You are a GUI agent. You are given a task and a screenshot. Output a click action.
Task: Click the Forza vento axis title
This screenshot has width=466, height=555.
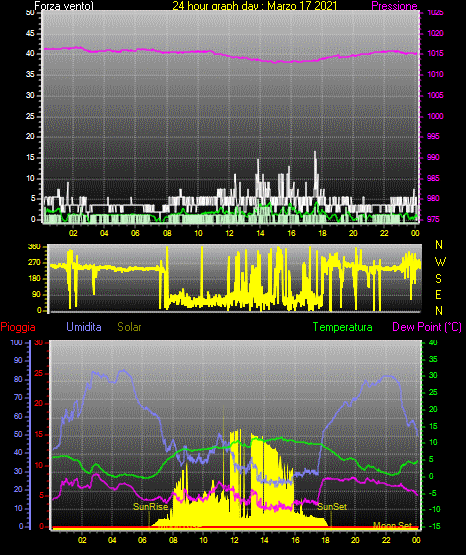[64, 6]
